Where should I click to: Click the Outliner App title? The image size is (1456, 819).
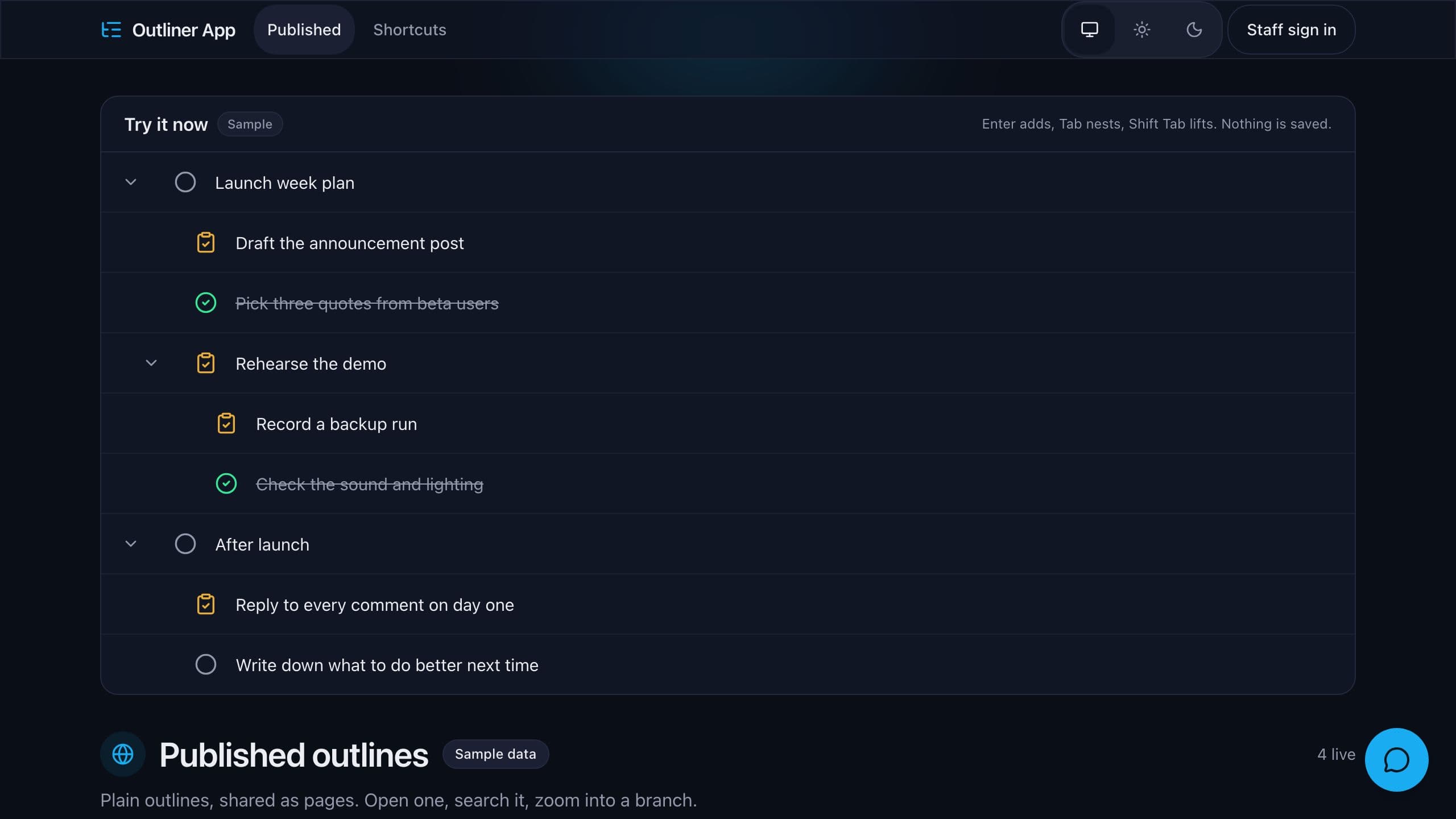184,30
